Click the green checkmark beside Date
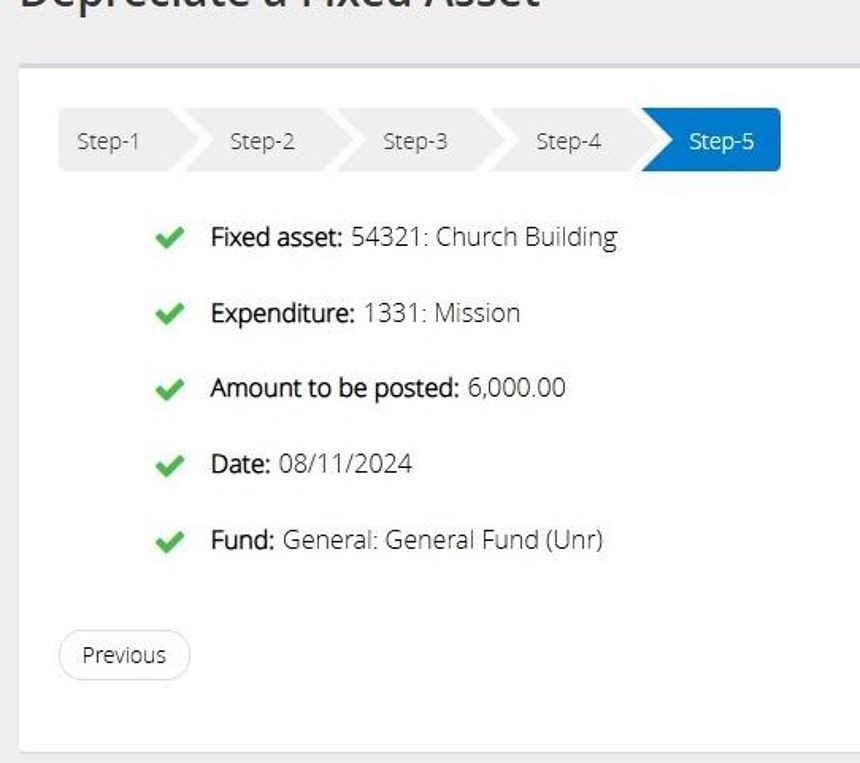Screen dimensions: 860x763 click(x=170, y=465)
